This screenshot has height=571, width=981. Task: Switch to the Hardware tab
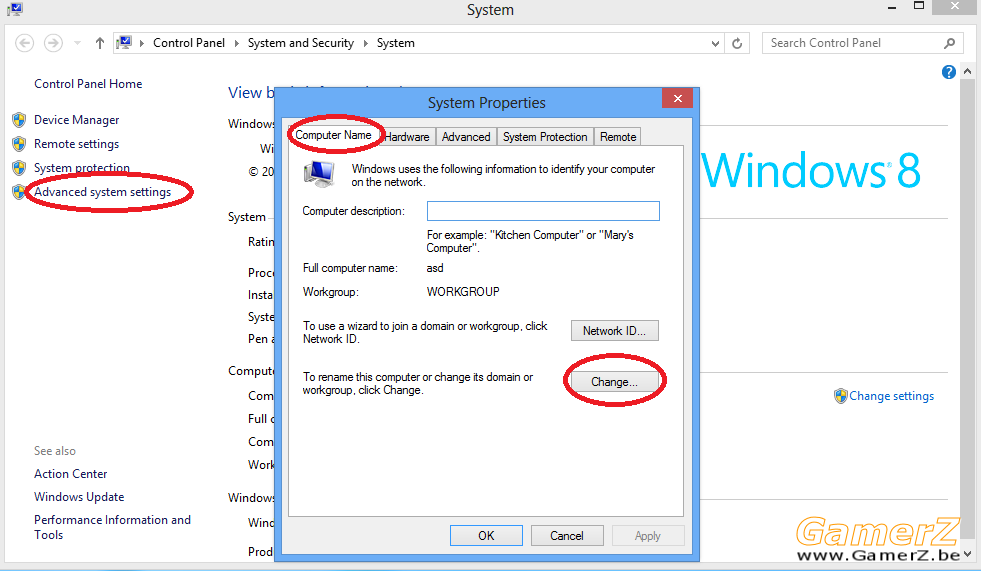(x=407, y=137)
